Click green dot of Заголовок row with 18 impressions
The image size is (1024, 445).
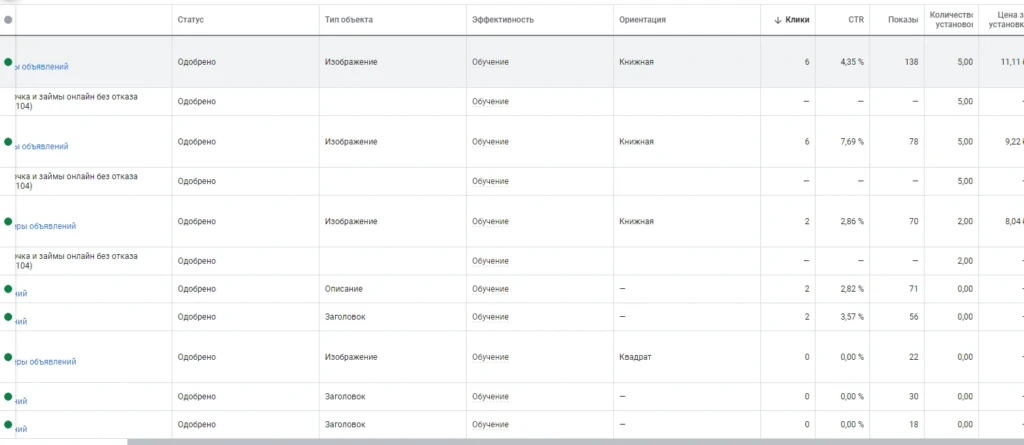click(x=8, y=425)
